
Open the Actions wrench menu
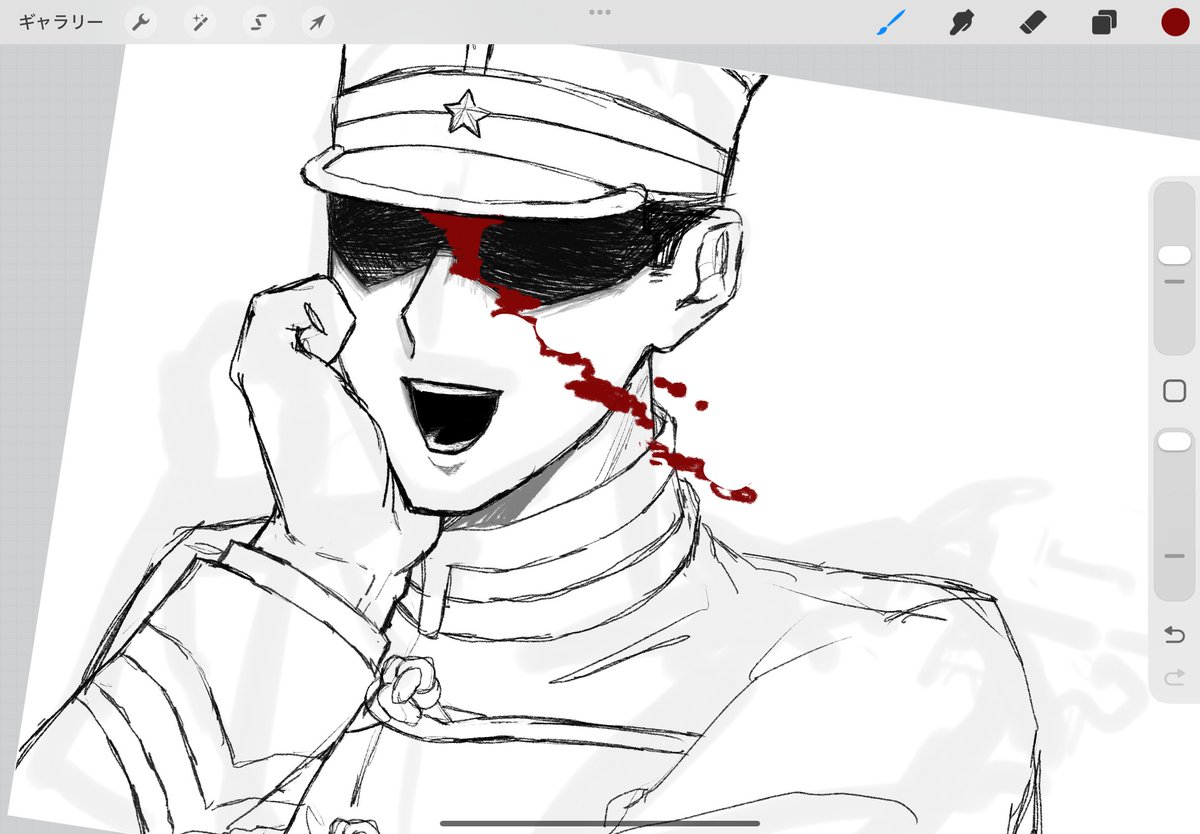[x=141, y=22]
